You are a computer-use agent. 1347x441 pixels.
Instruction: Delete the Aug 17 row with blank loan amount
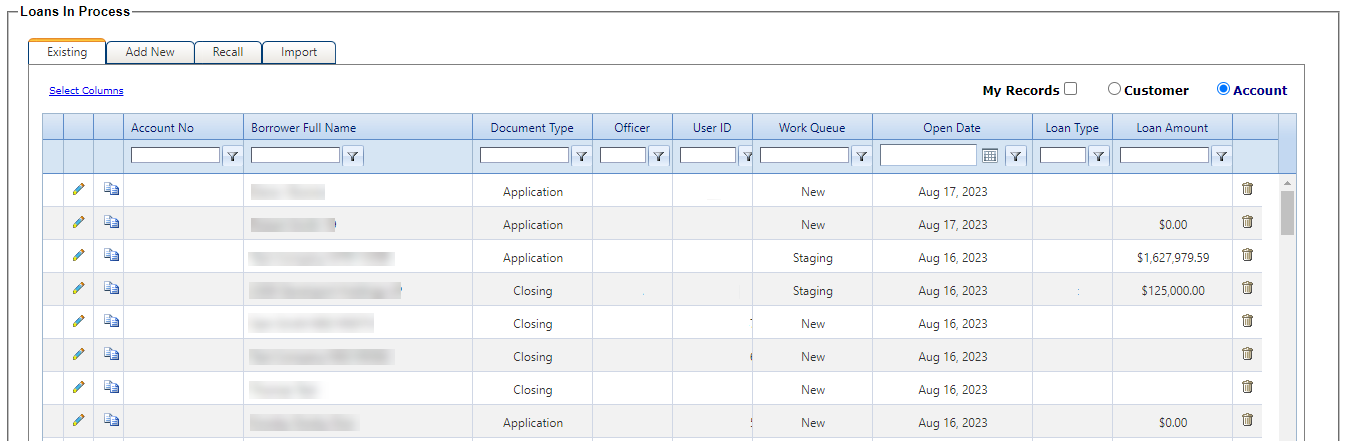pos(1247,189)
